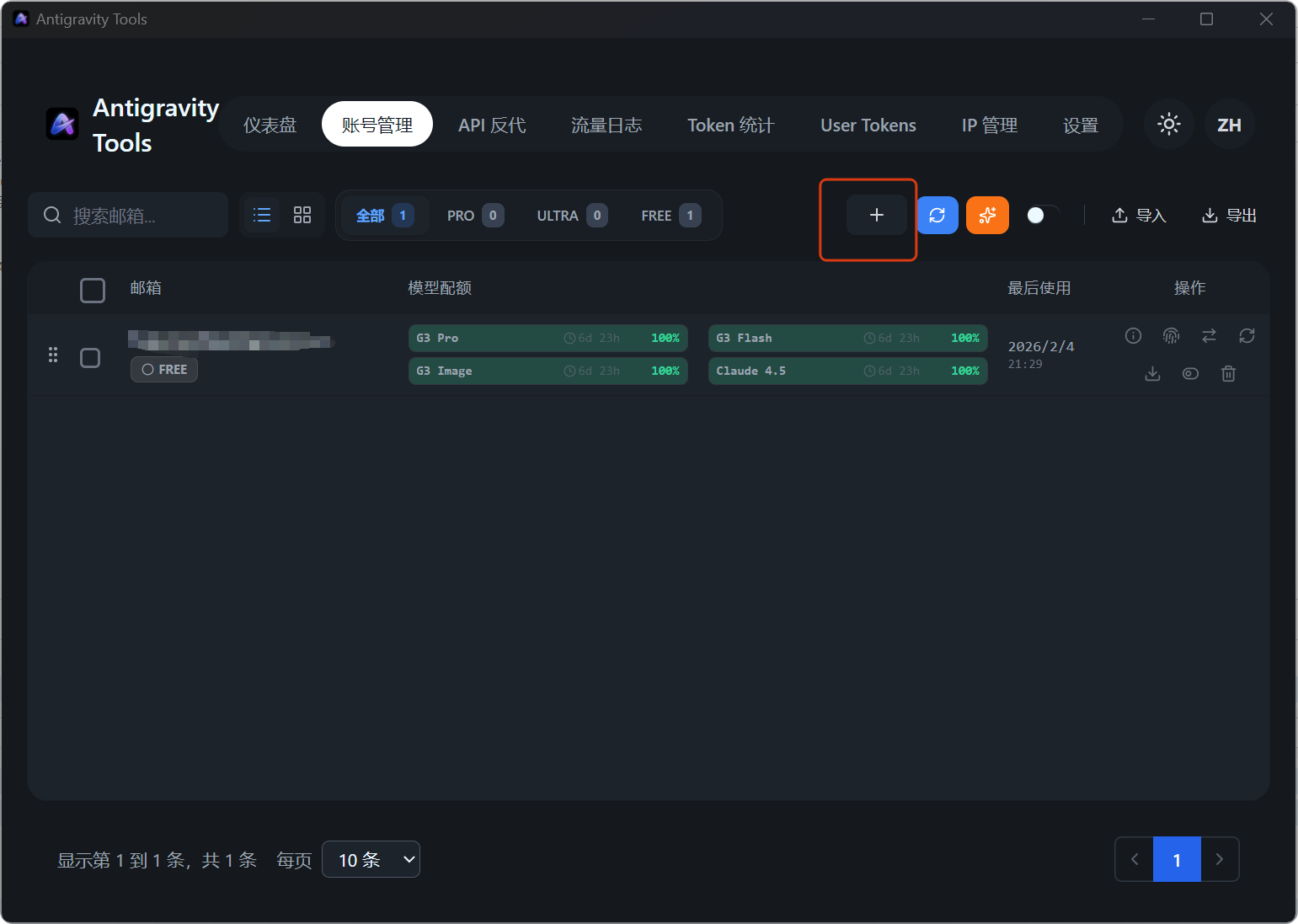Filter accounts by PRO
The height and width of the screenshot is (924, 1298).
click(x=475, y=216)
